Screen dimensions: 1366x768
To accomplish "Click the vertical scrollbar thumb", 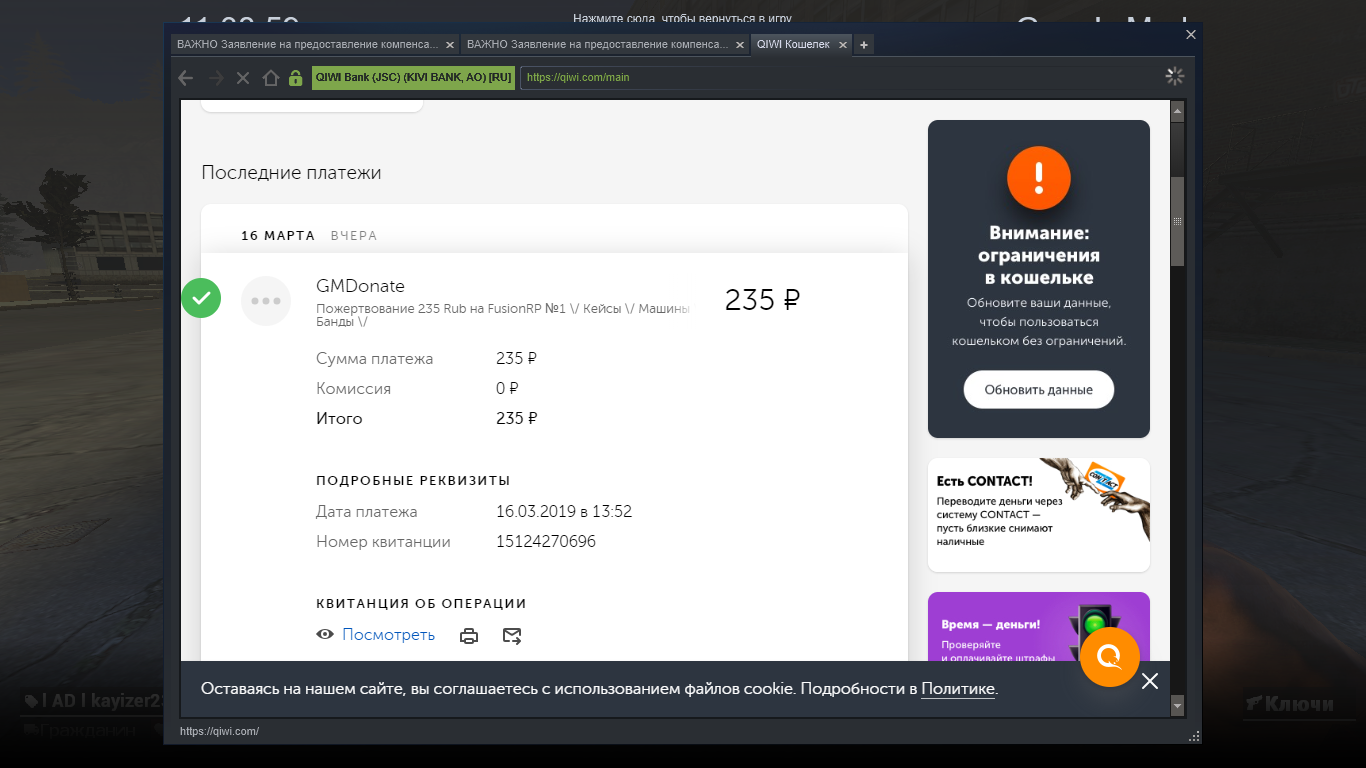I will point(1177,221).
